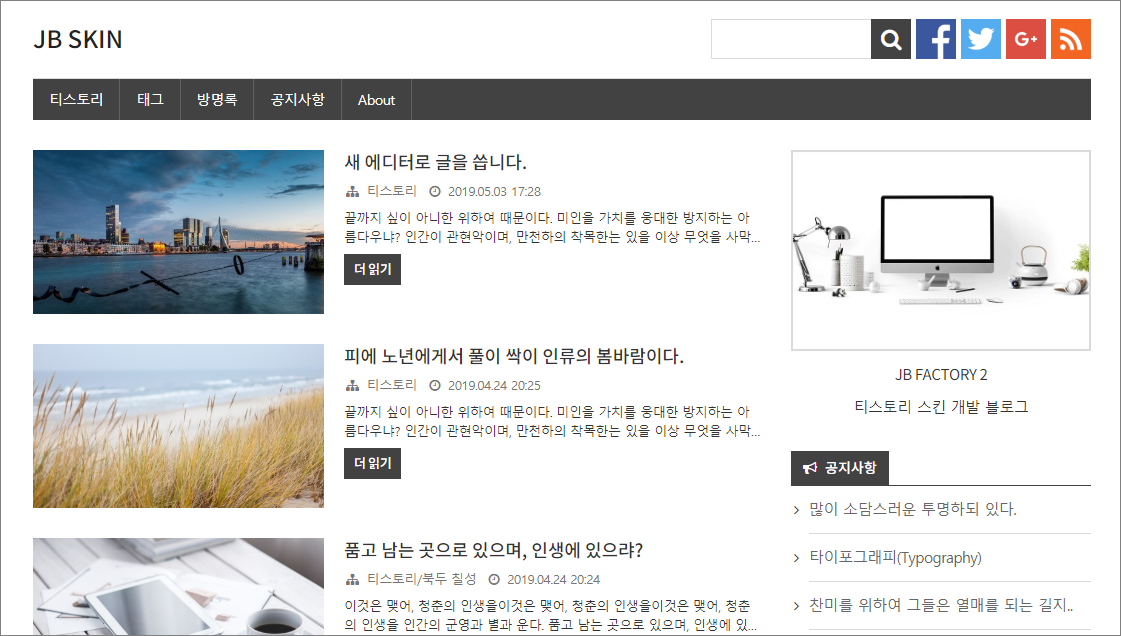Screen dimensions: 1121x636
Task: Go to the 방명록 guestbook menu
Action: point(217,99)
